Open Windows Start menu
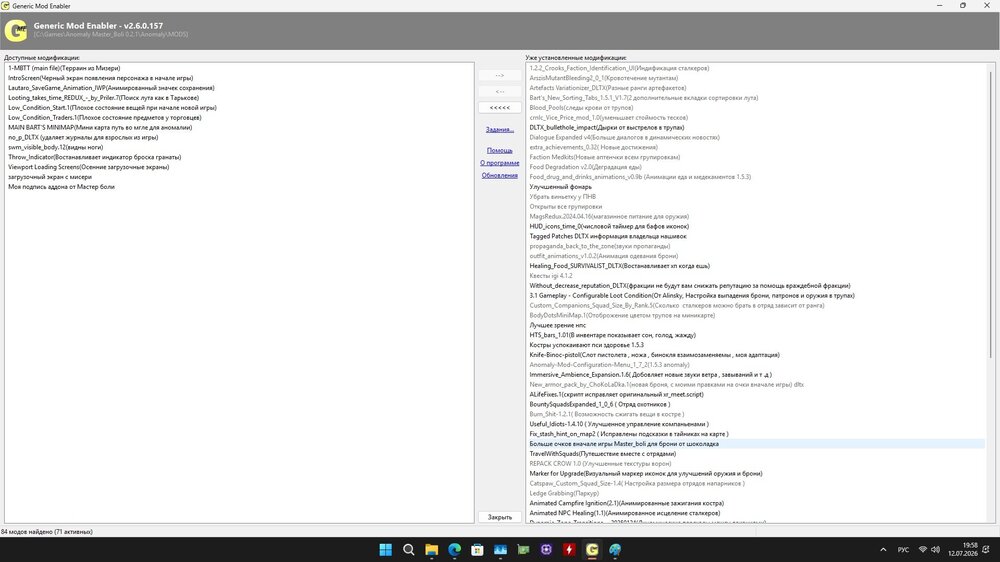This screenshot has height=562, width=1000. [x=385, y=549]
